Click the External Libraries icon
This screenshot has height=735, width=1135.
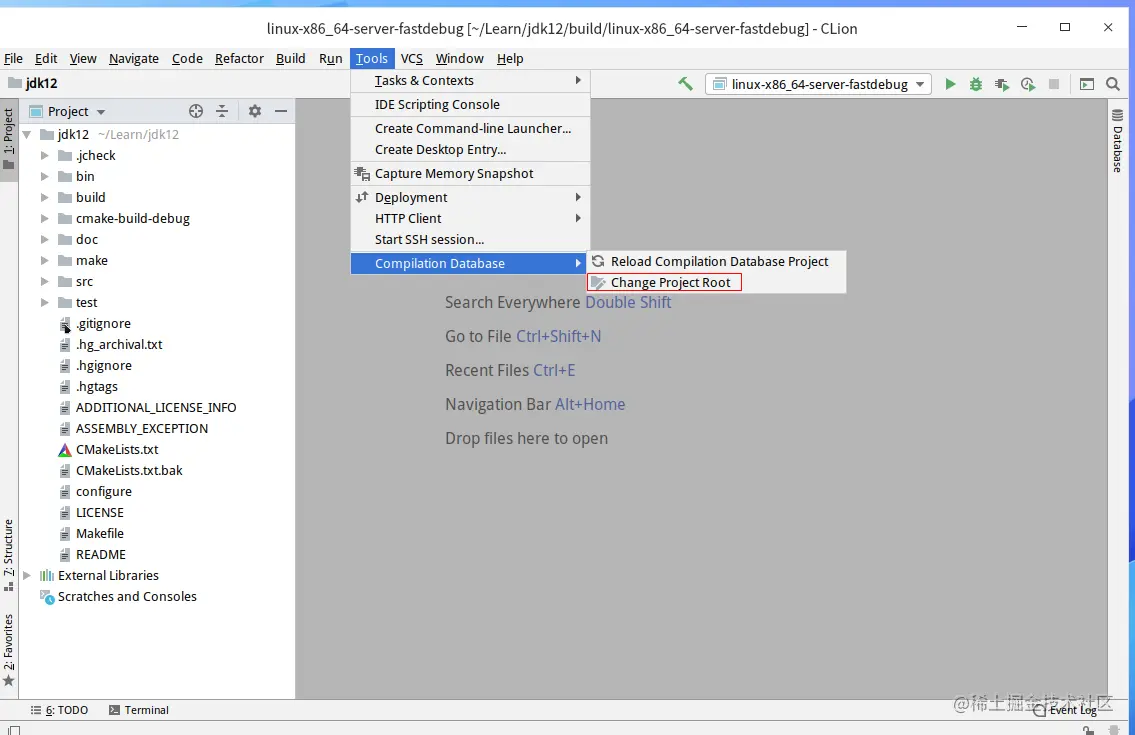point(46,576)
